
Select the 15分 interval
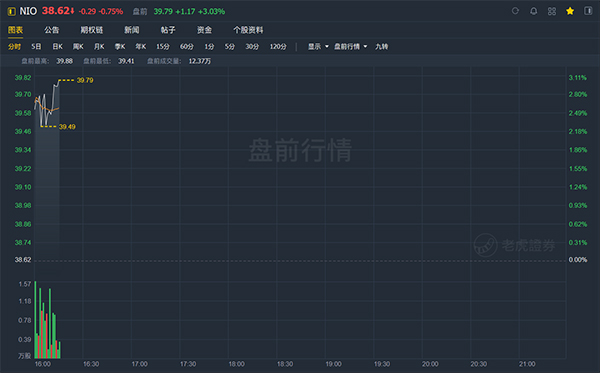163,46
